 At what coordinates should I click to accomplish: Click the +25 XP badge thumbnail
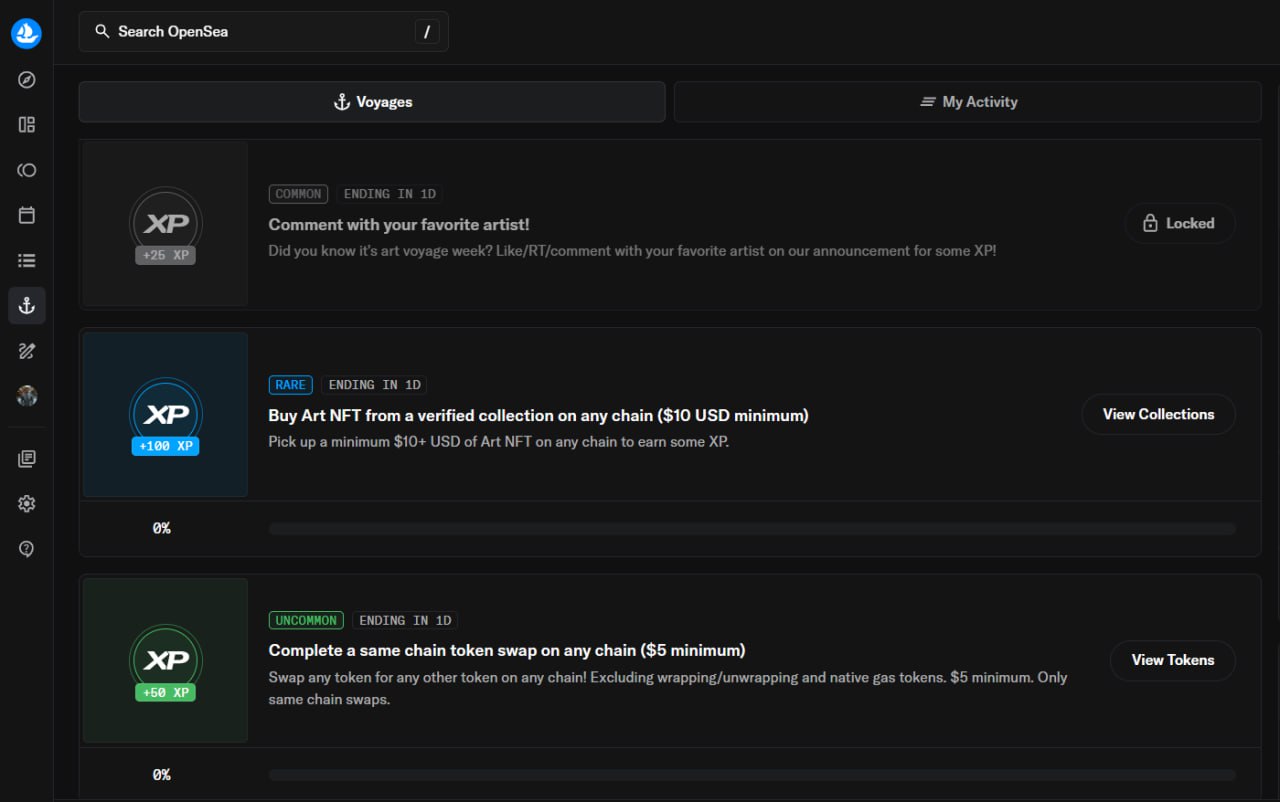coord(166,224)
